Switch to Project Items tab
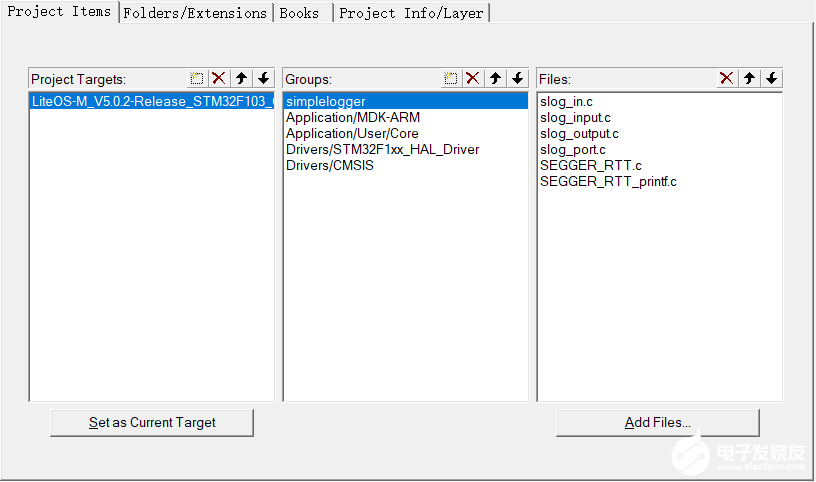816x482 pixels. (59, 11)
